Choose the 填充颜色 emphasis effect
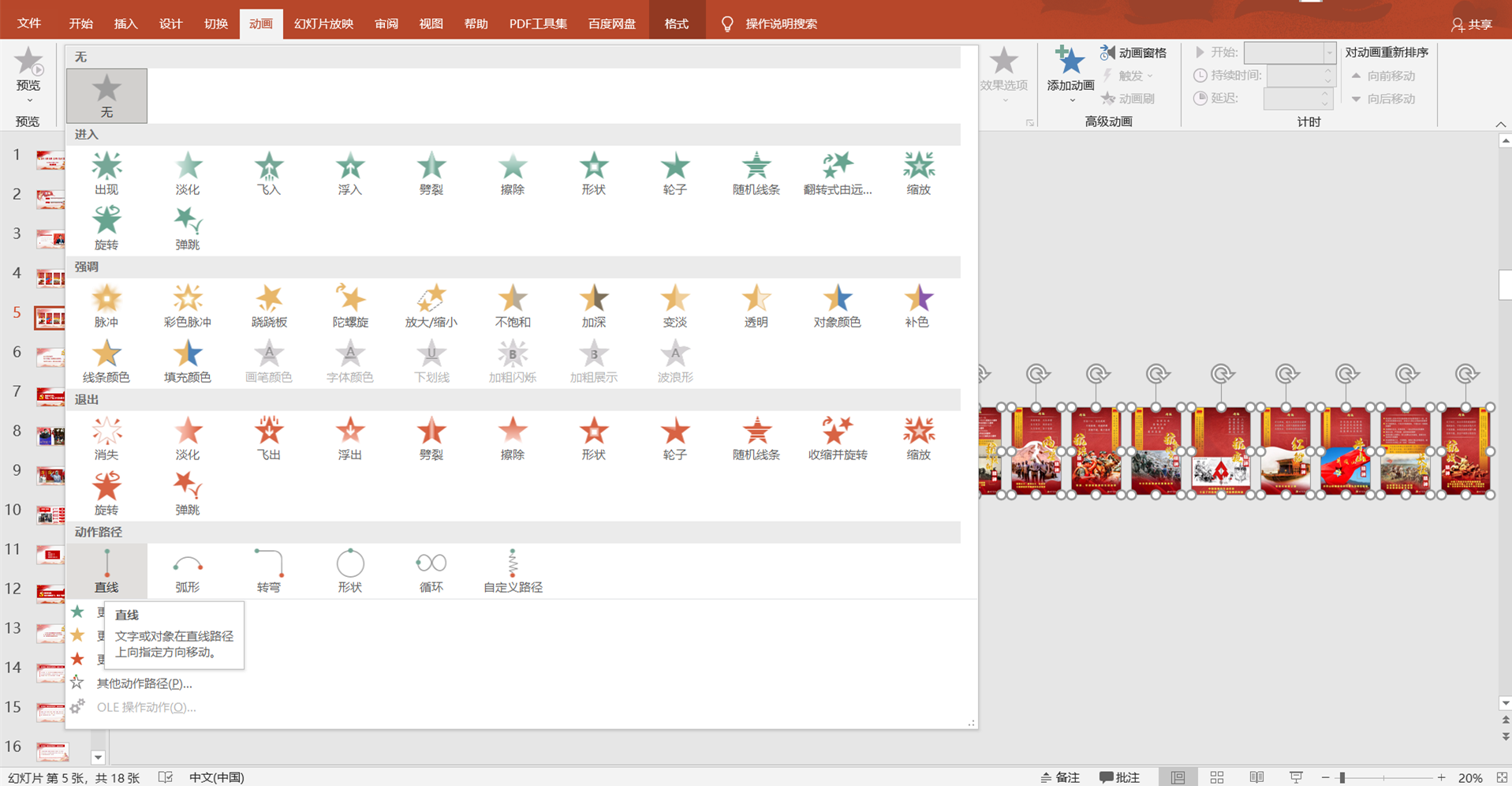This screenshot has height=786, width=1512. pyautogui.click(x=188, y=361)
